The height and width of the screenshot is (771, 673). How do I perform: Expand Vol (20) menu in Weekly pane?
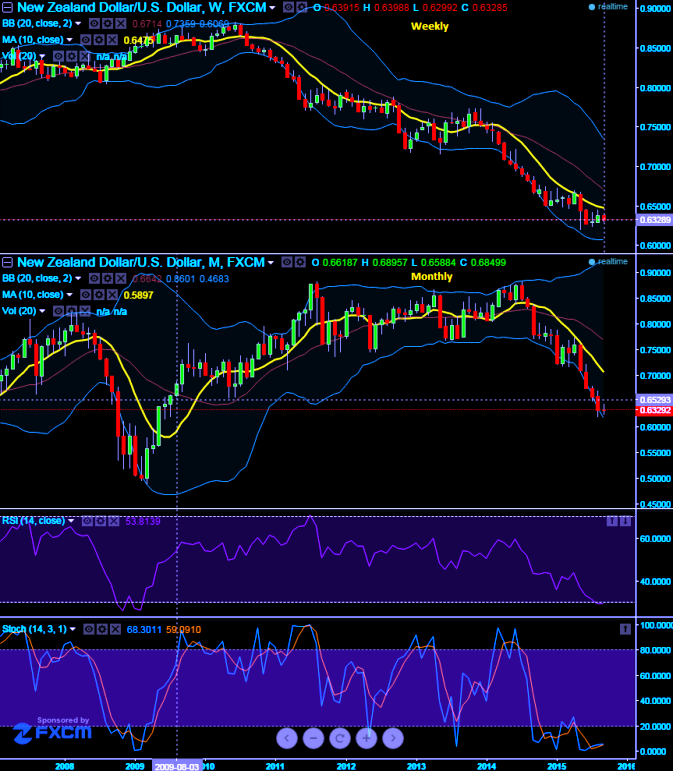click(42, 56)
